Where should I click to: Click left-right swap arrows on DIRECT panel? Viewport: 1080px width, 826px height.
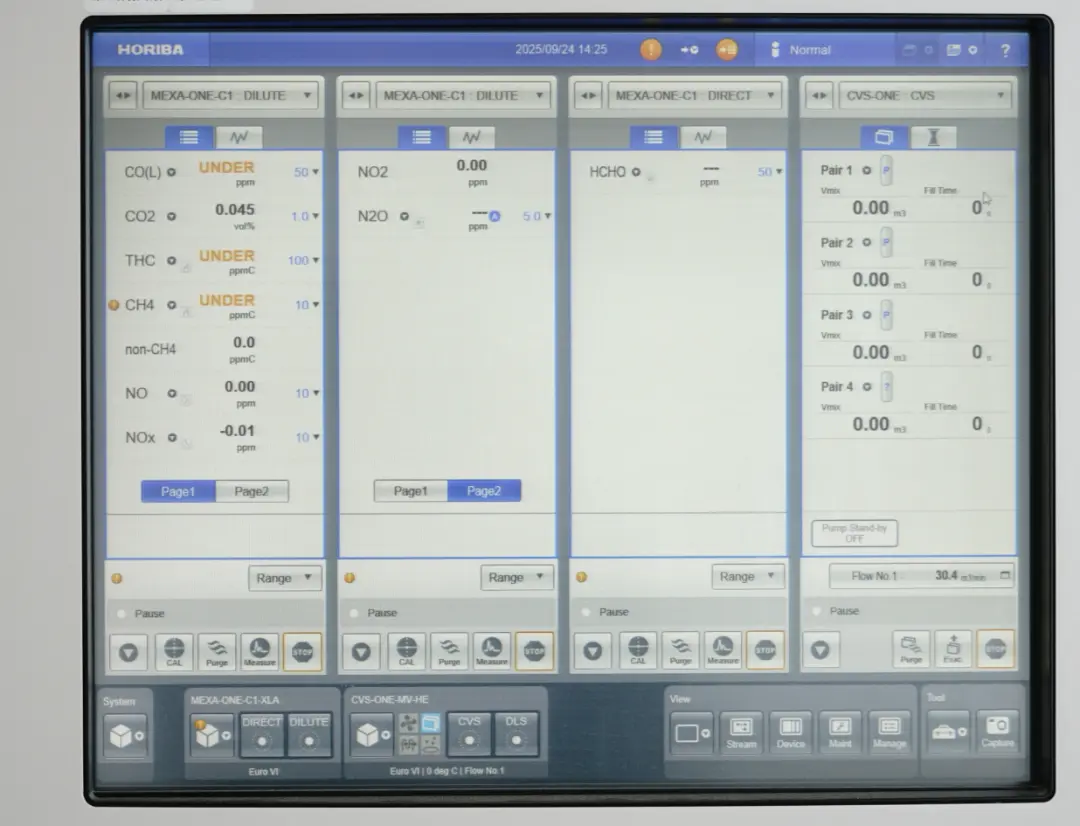tap(588, 96)
